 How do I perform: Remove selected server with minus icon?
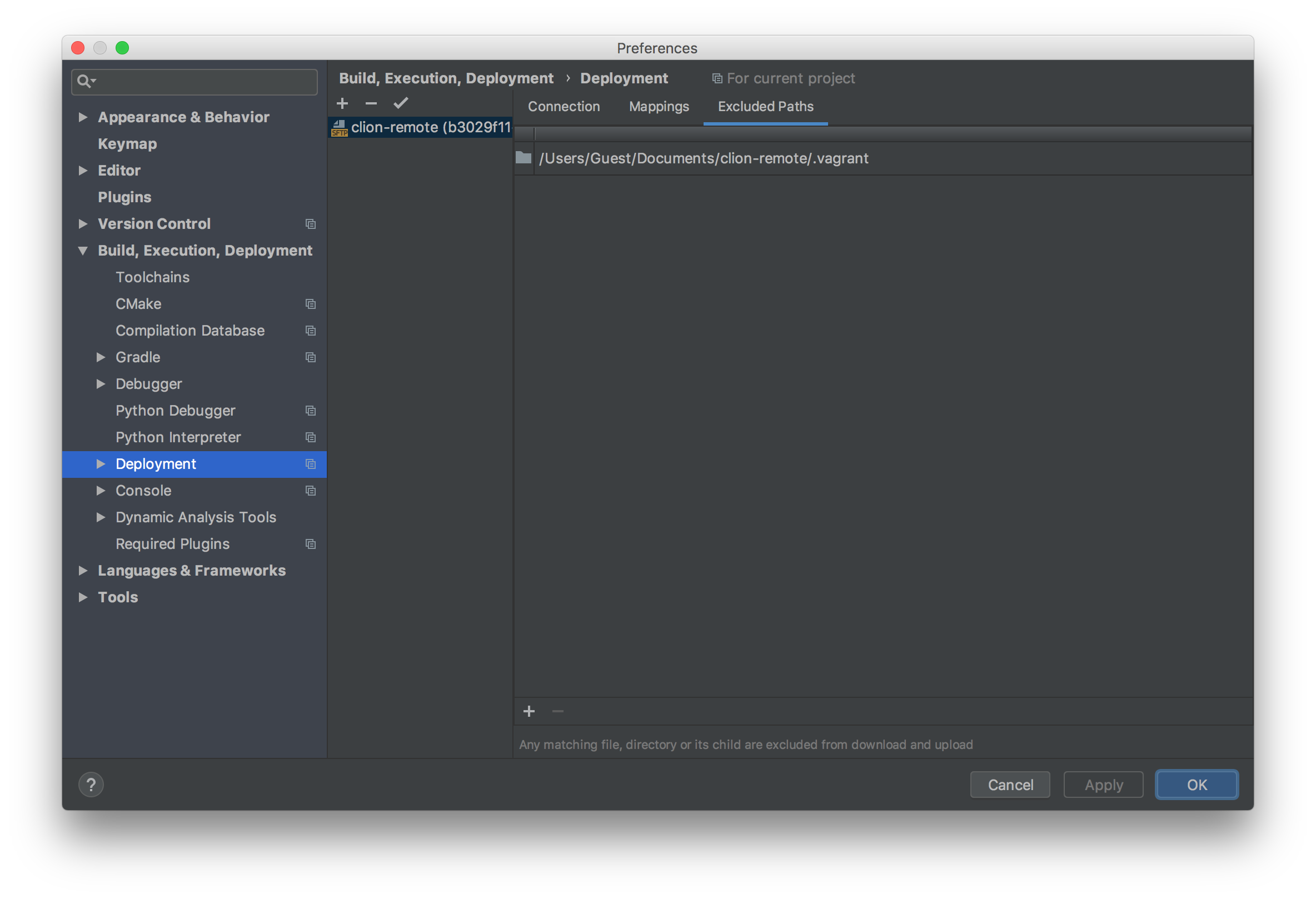click(371, 103)
